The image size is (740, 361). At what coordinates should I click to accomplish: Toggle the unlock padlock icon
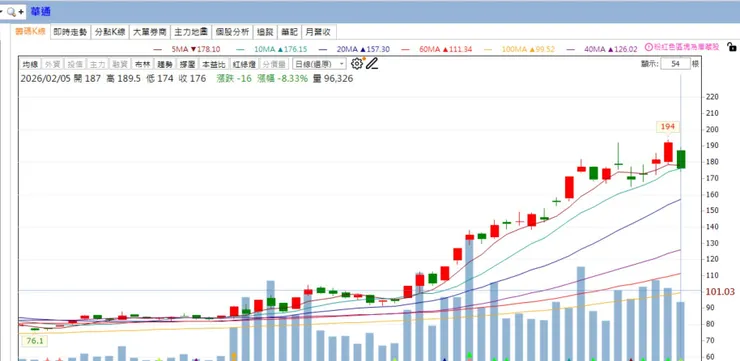[732, 46]
